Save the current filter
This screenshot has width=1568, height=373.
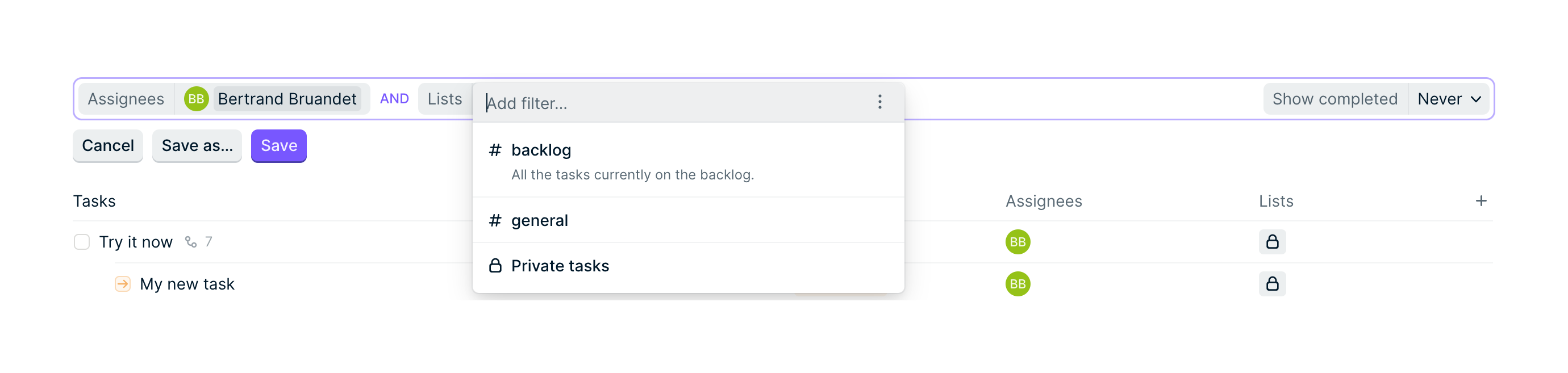[x=278, y=145]
